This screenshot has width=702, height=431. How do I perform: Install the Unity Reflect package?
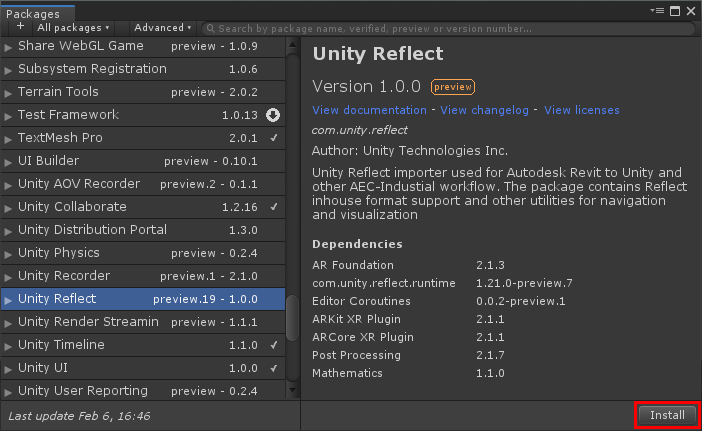(667, 415)
